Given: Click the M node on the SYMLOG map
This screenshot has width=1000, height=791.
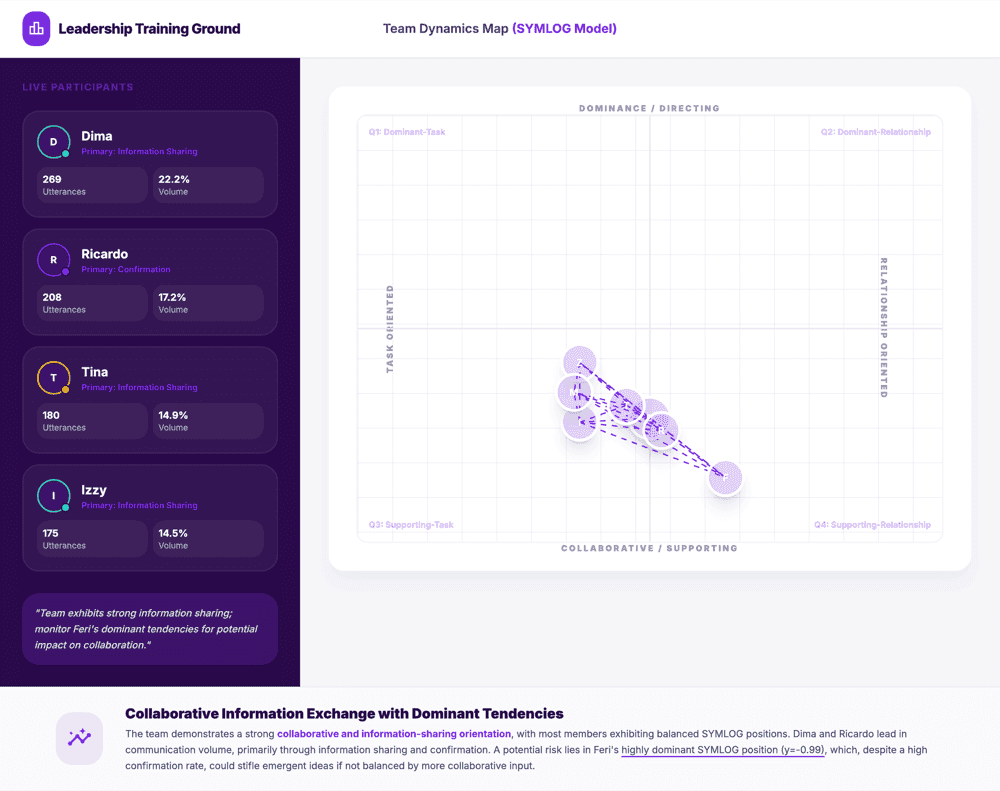Looking at the screenshot, I should click(x=574, y=392).
